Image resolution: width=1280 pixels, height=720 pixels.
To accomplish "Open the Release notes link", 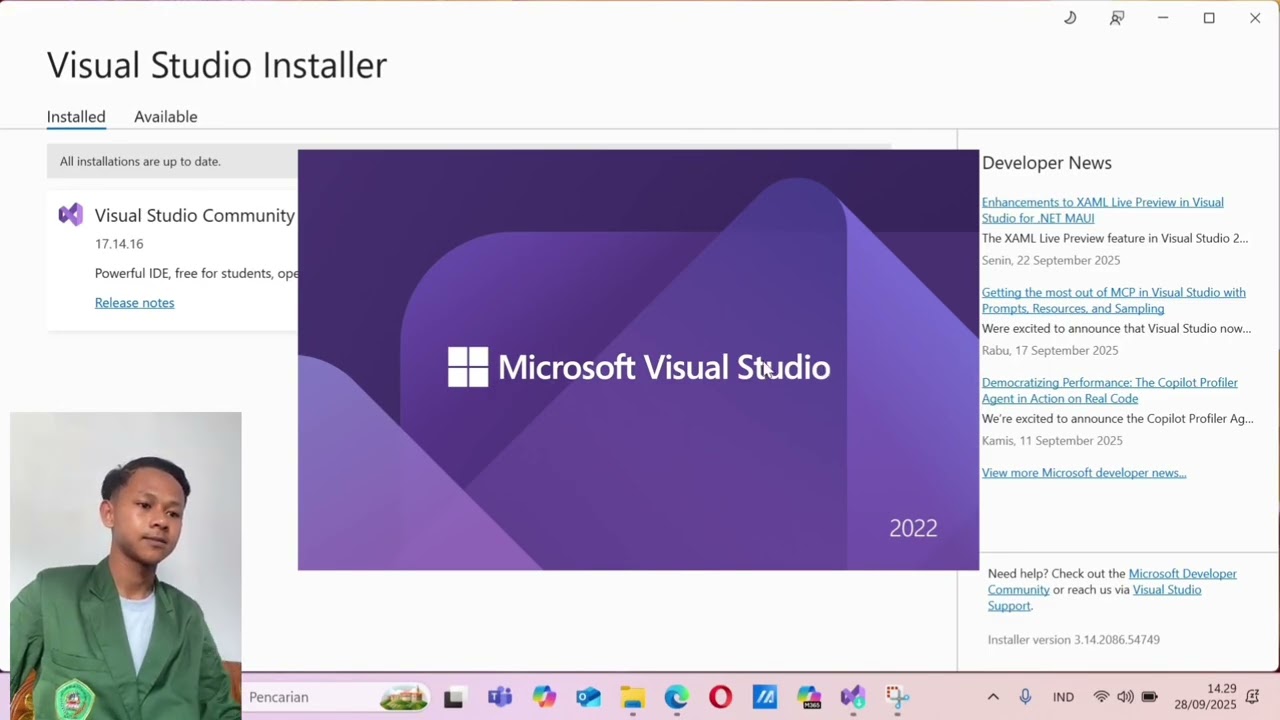I will (134, 303).
